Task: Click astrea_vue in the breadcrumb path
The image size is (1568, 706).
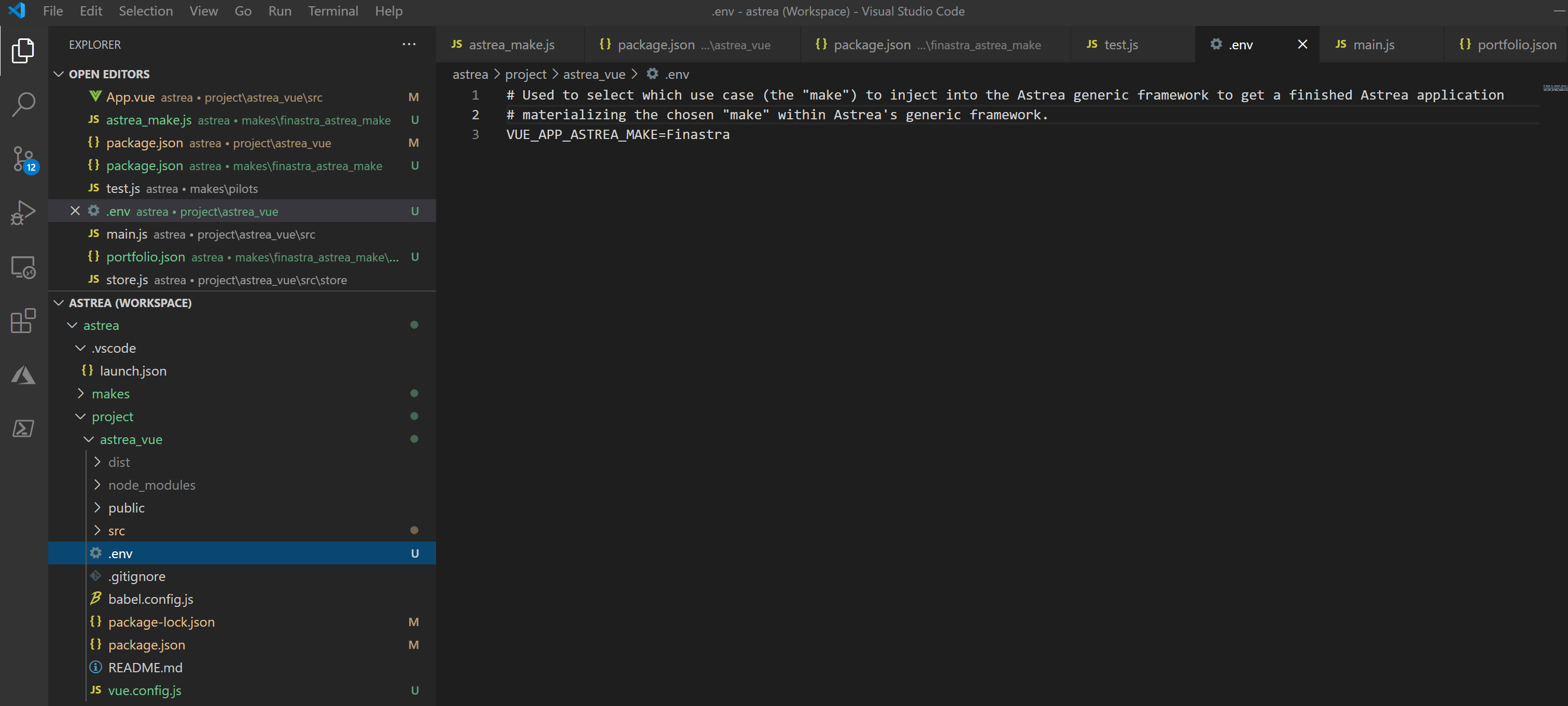Action: [x=594, y=74]
